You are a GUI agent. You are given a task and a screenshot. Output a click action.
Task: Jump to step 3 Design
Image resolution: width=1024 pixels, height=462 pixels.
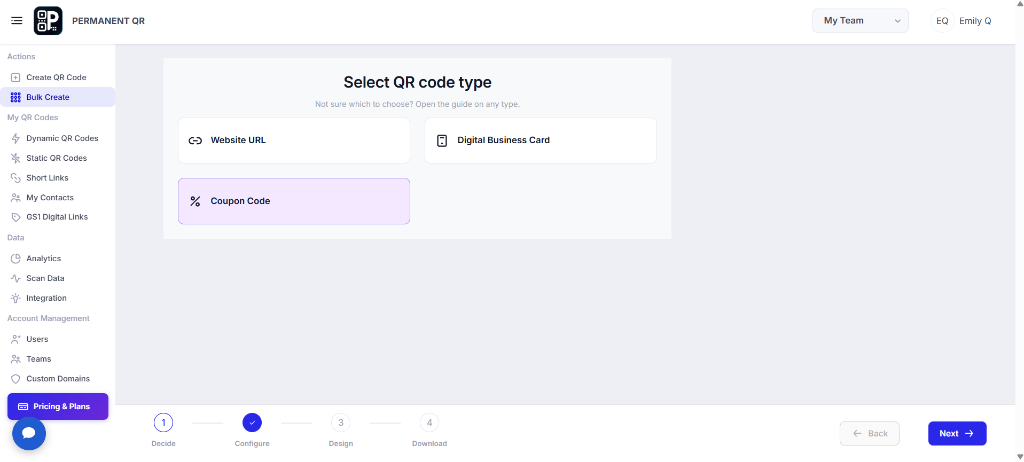tap(340, 423)
